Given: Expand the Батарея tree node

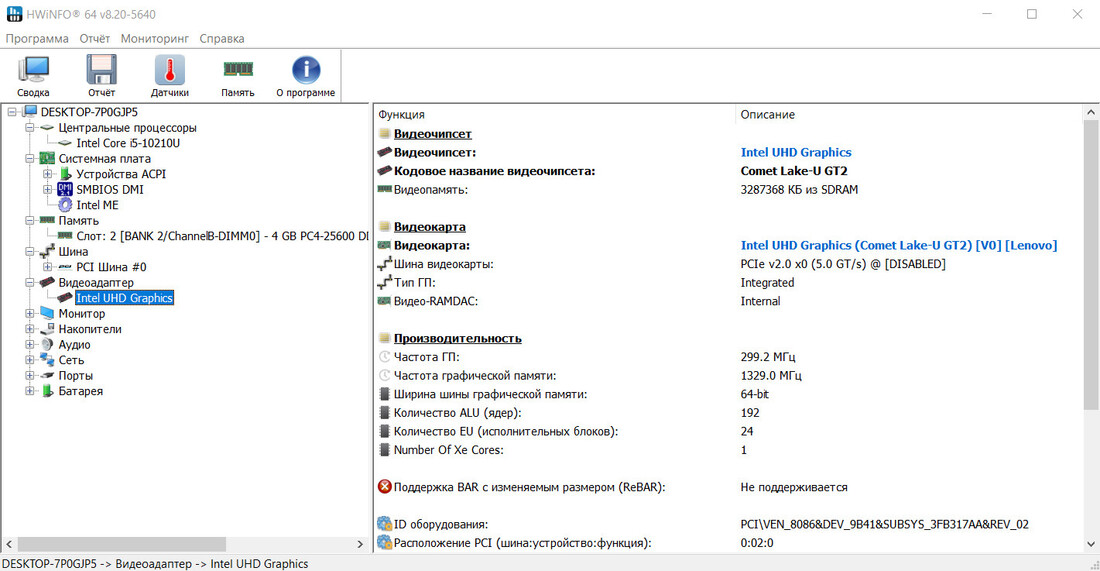Looking at the screenshot, I should point(29,391).
